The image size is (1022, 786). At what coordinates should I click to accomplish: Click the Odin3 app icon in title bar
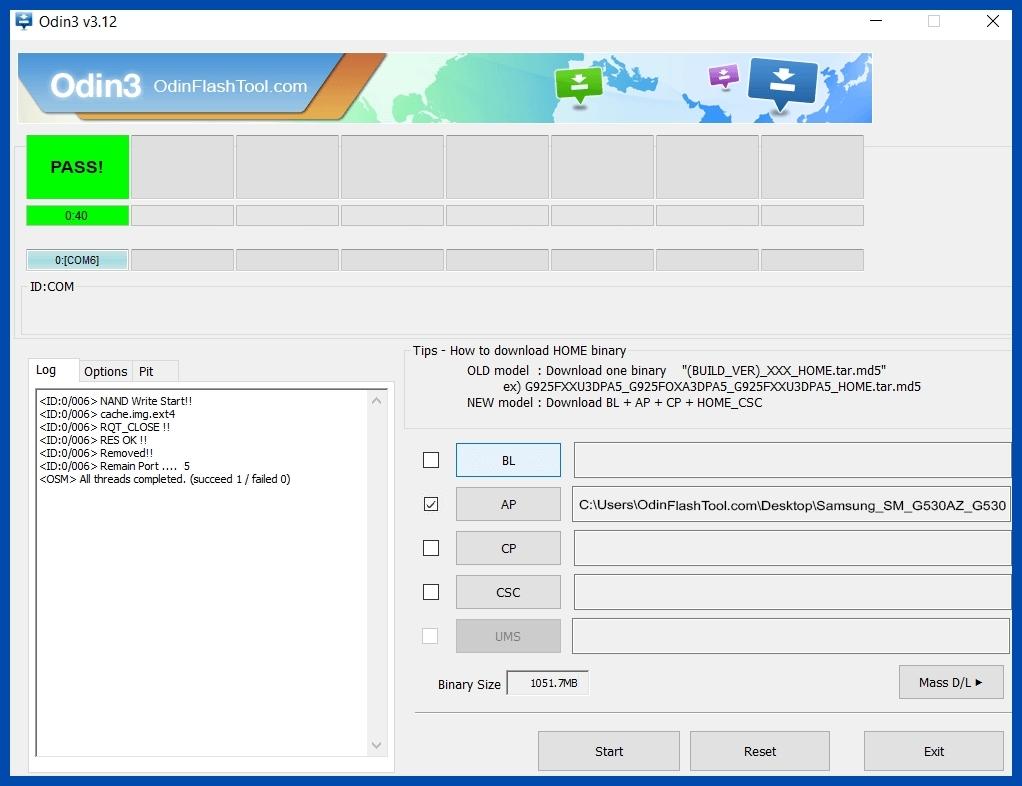[23, 21]
